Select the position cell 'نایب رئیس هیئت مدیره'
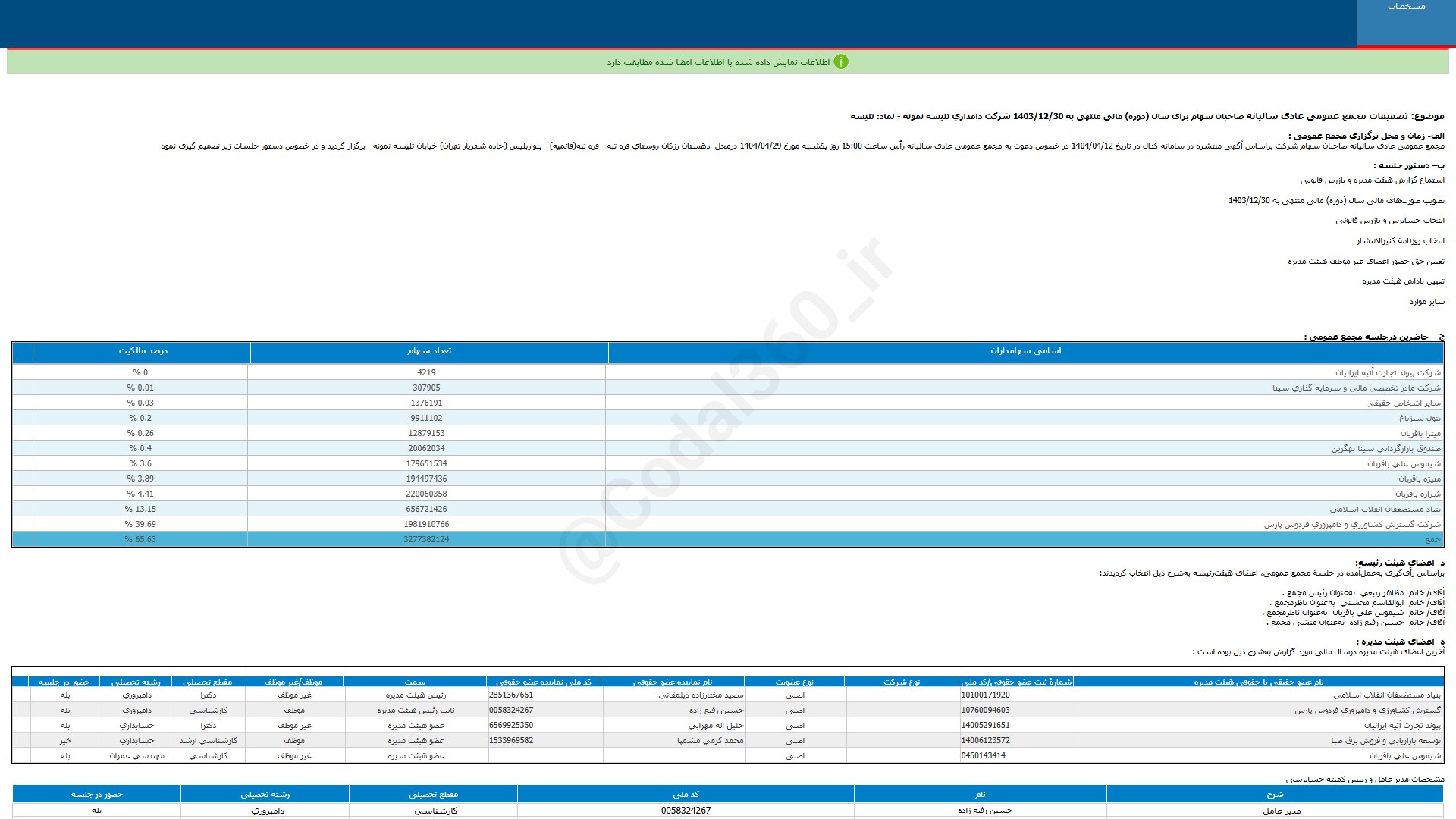The image size is (1456, 819). (416, 710)
